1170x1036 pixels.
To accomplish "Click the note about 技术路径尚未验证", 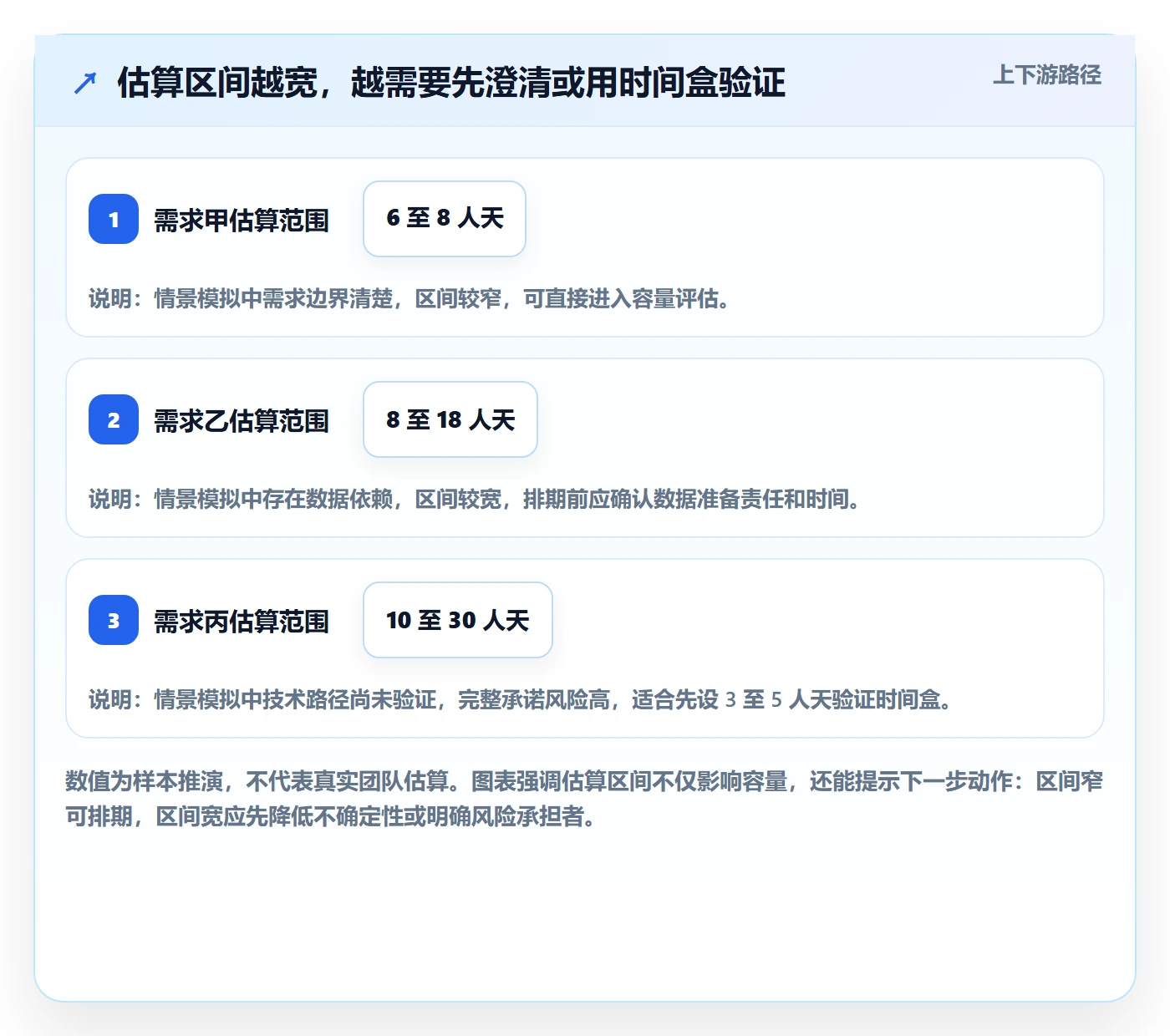I will 522,700.
